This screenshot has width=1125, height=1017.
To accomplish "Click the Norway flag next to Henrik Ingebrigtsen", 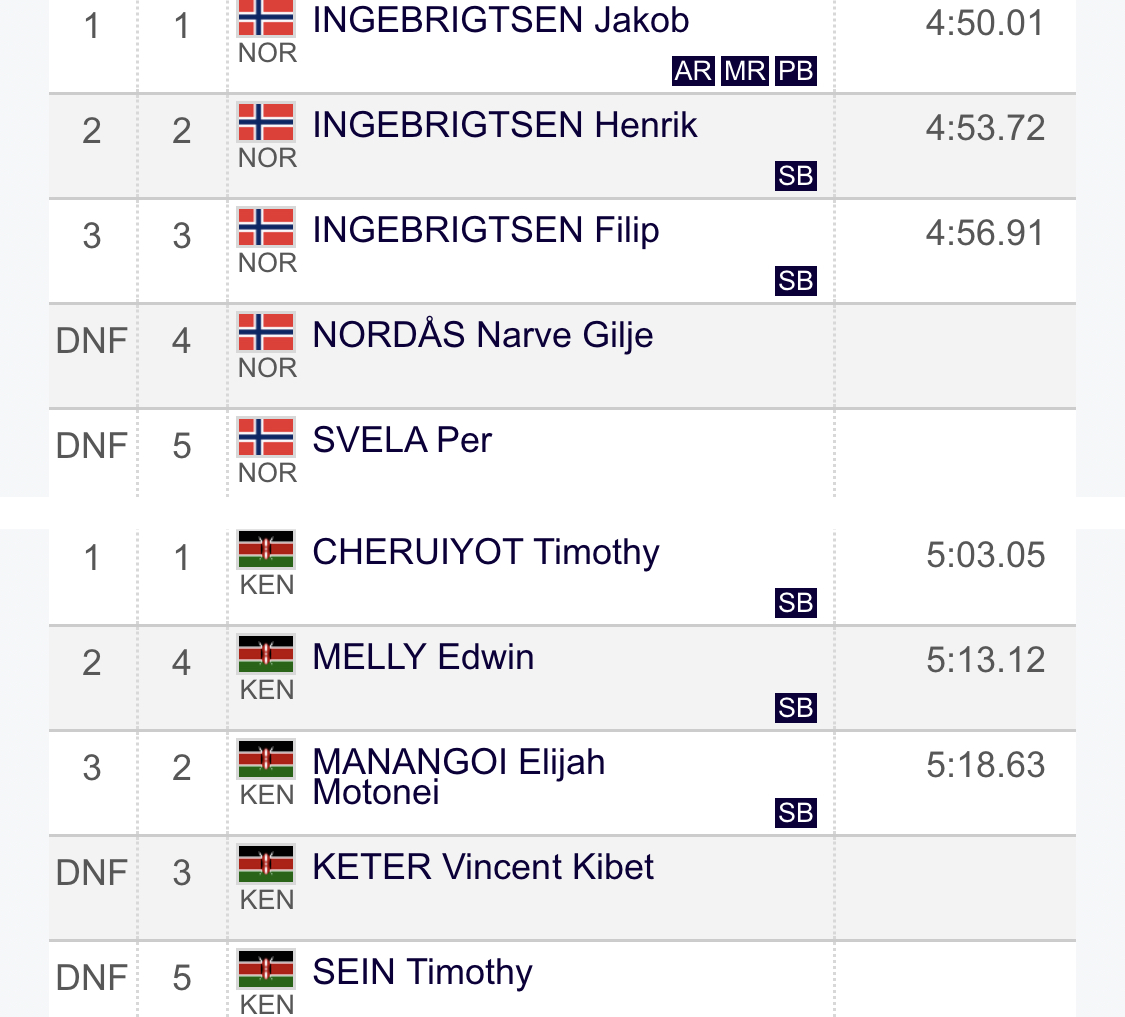I will (266, 122).
